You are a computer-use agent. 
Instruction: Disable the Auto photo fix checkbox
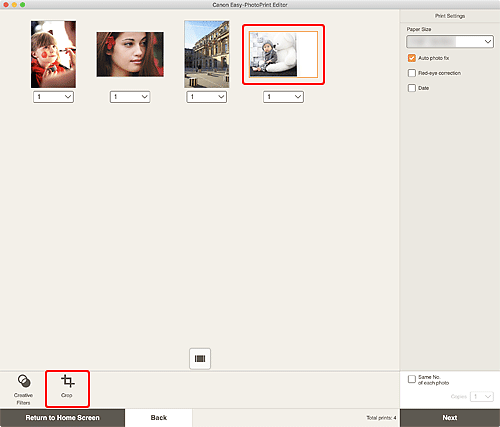[412, 58]
